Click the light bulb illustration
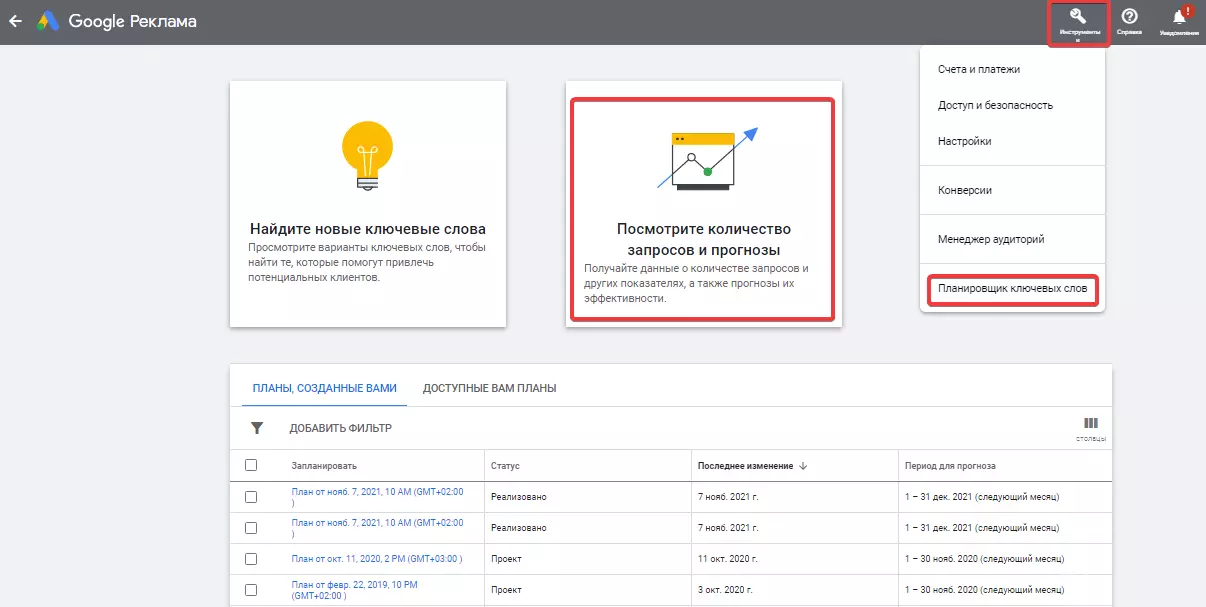The image size is (1206, 607). [x=367, y=155]
